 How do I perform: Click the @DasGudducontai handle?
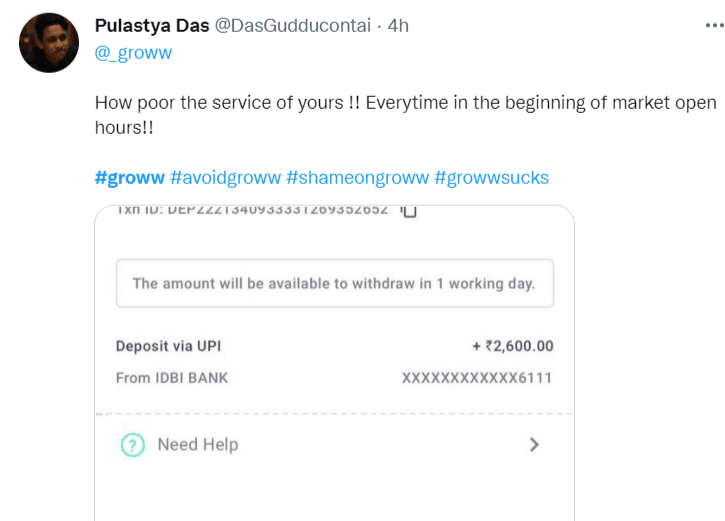[x=292, y=26]
